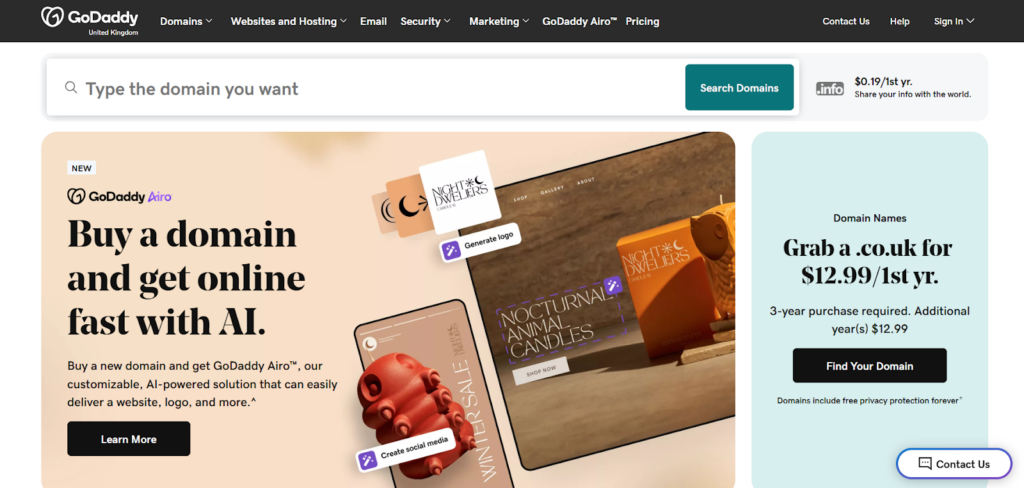Click the Generate logo sparkle icon

(x=451, y=250)
